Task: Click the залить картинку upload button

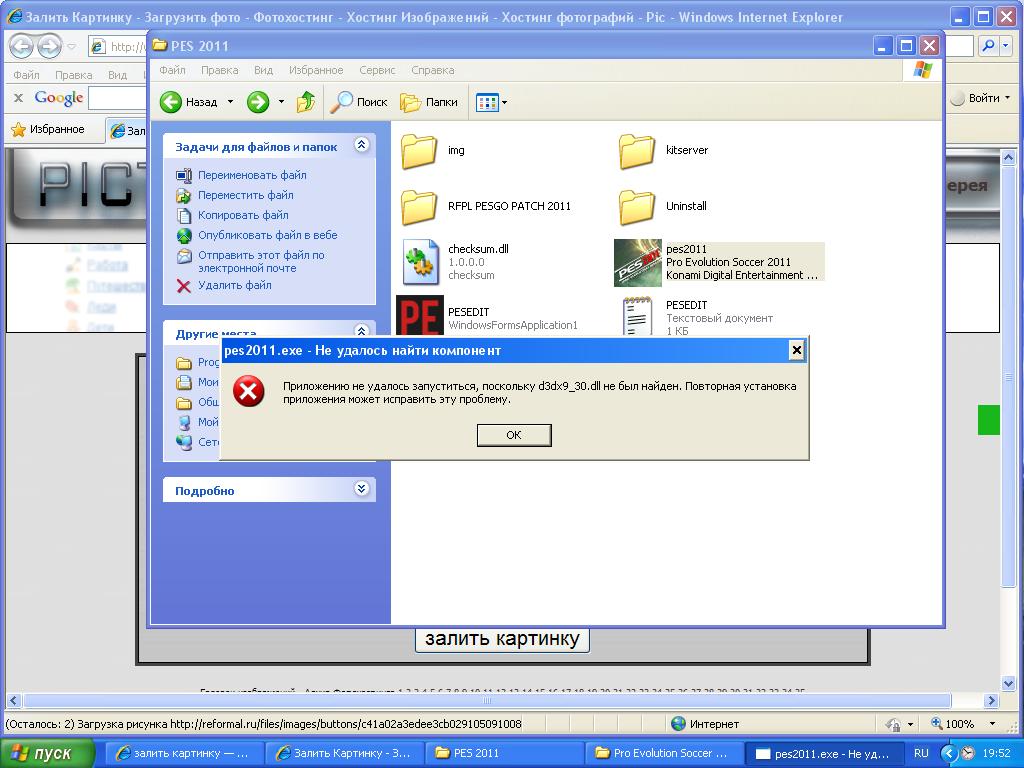Action: click(502, 639)
